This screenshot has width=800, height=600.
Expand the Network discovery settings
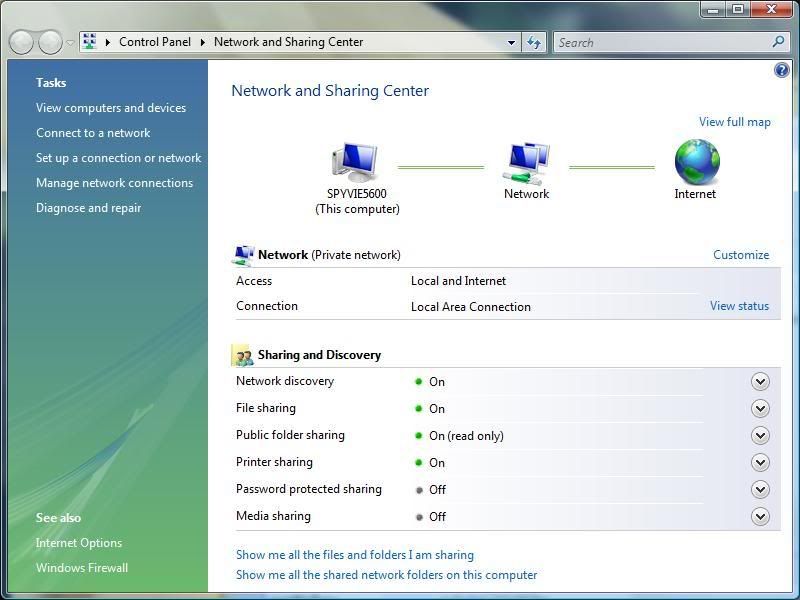(760, 381)
